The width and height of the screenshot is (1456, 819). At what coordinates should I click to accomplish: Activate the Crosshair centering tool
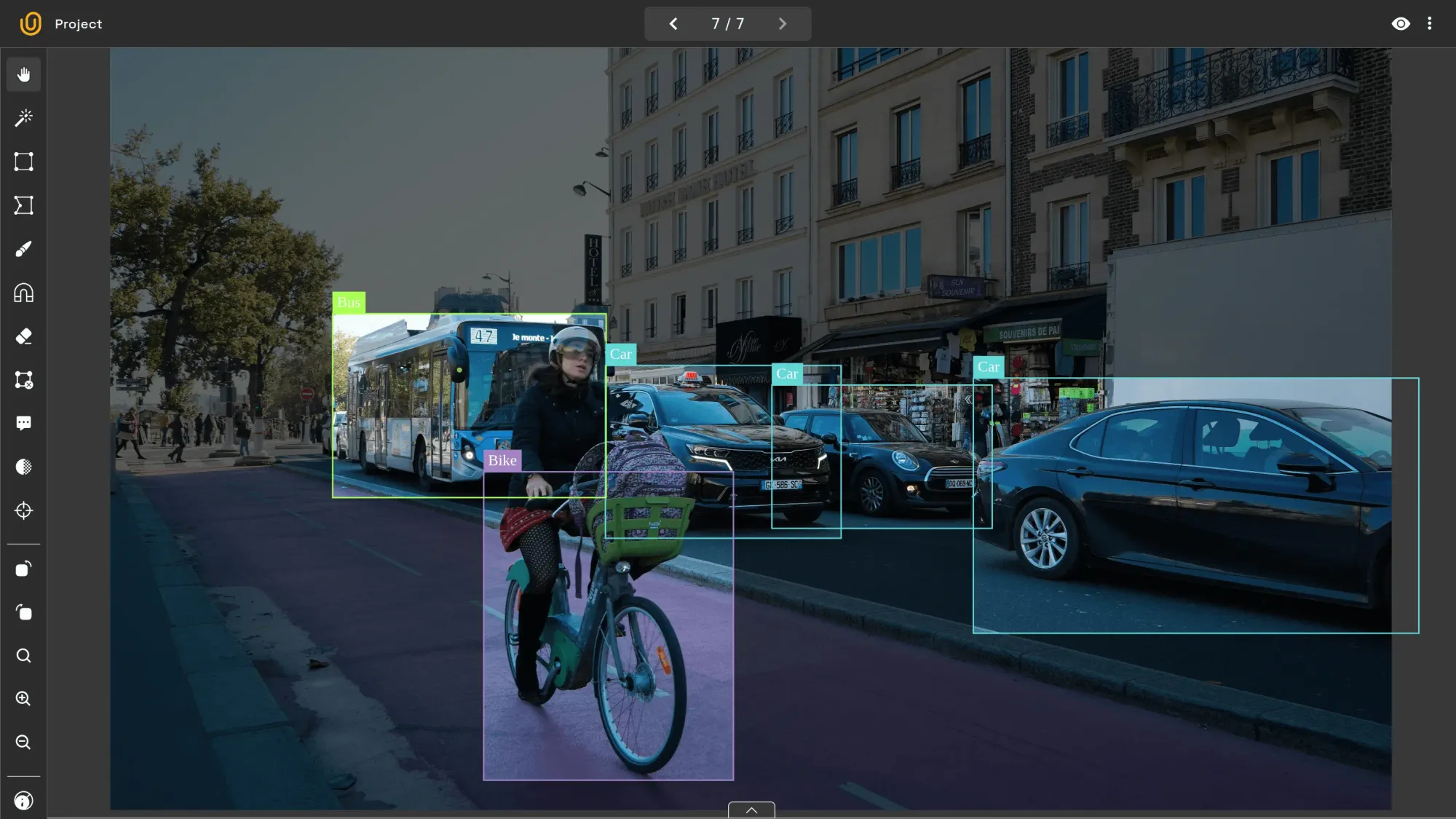click(23, 510)
